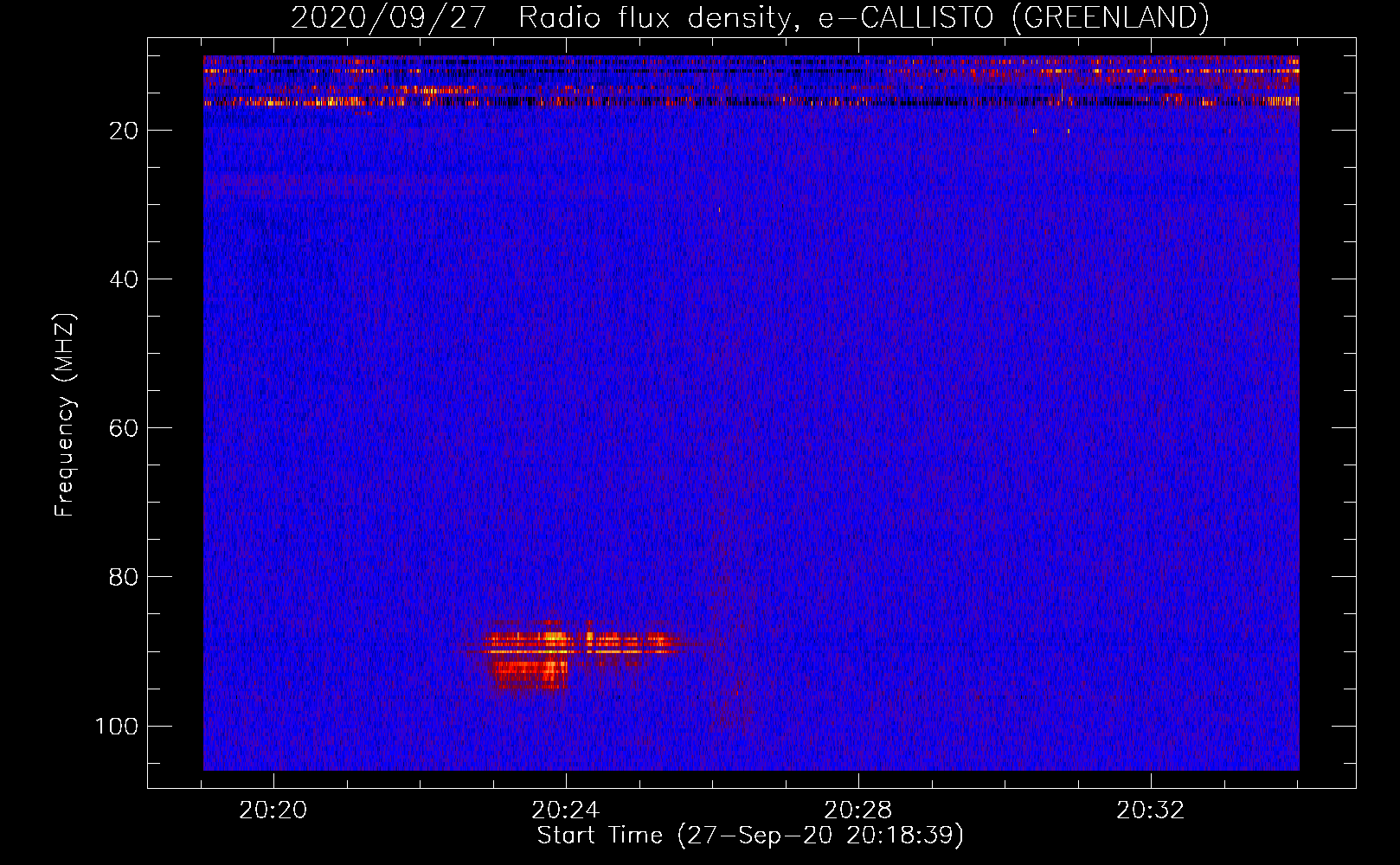Click the '20:20' time tick label

point(273,811)
